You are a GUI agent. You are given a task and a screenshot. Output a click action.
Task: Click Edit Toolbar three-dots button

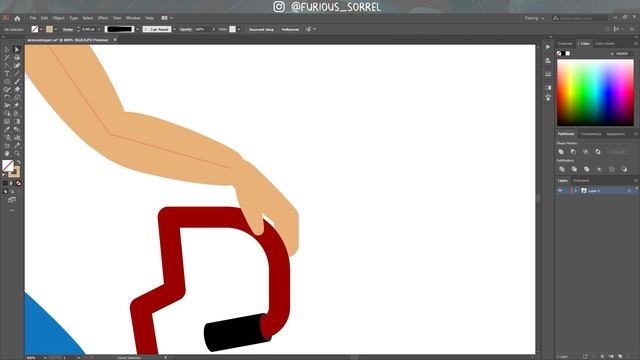click(x=12, y=210)
